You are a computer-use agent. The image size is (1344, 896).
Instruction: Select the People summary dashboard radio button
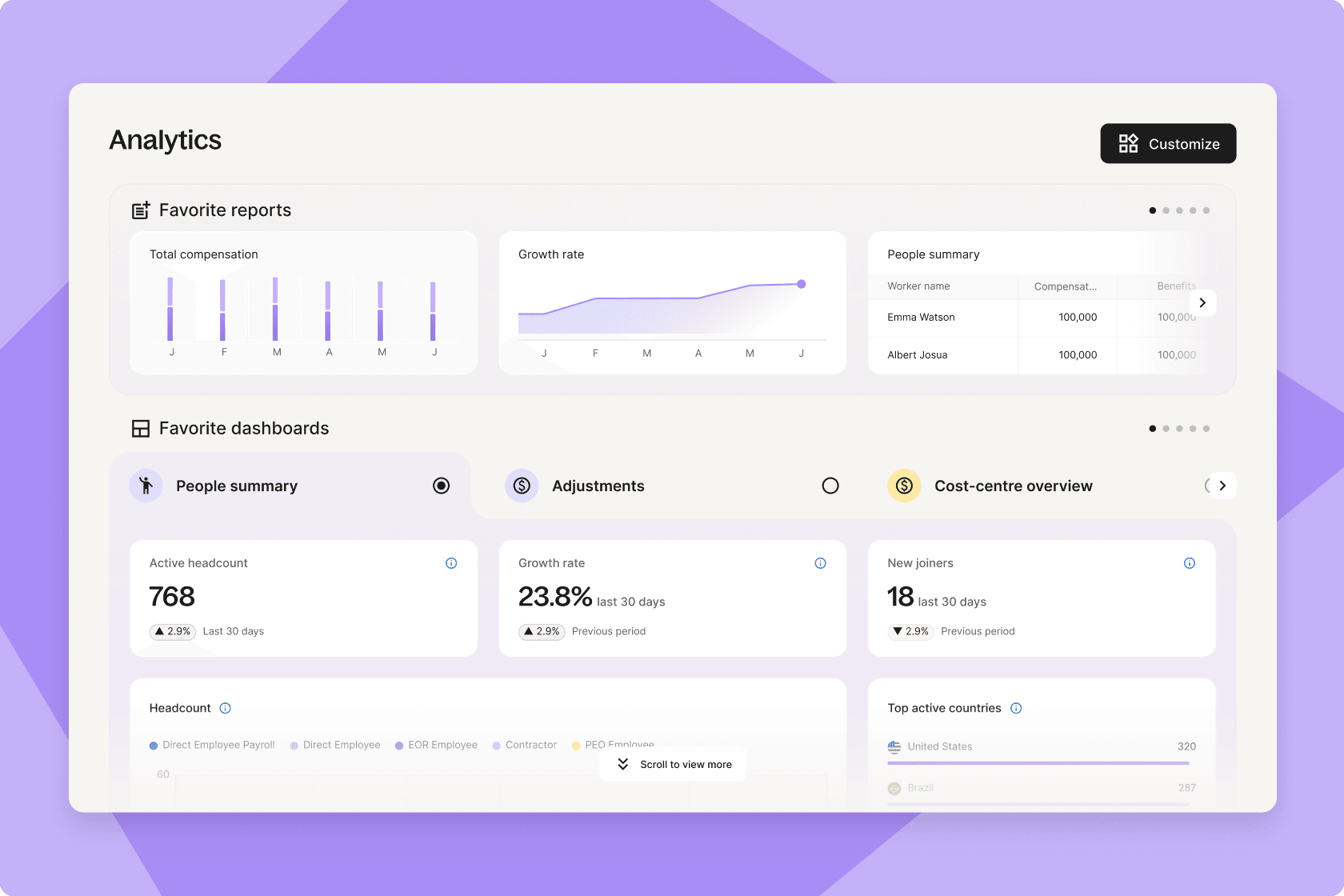pyautogui.click(x=441, y=486)
